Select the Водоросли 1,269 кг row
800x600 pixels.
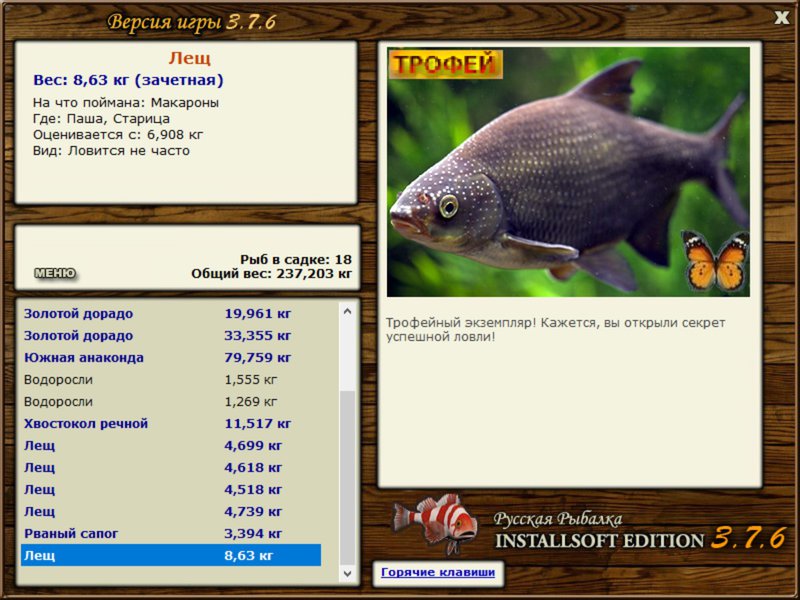pos(171,402)
